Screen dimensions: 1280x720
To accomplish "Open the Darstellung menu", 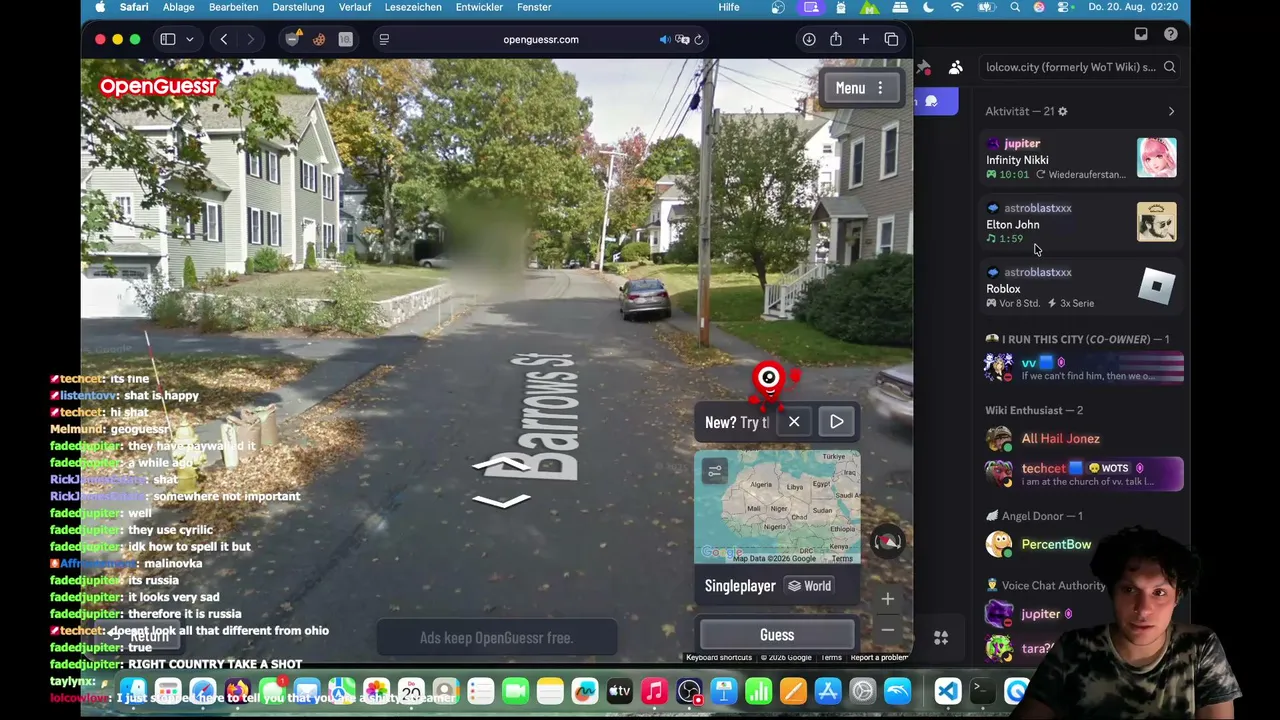I will pos(298,7).
